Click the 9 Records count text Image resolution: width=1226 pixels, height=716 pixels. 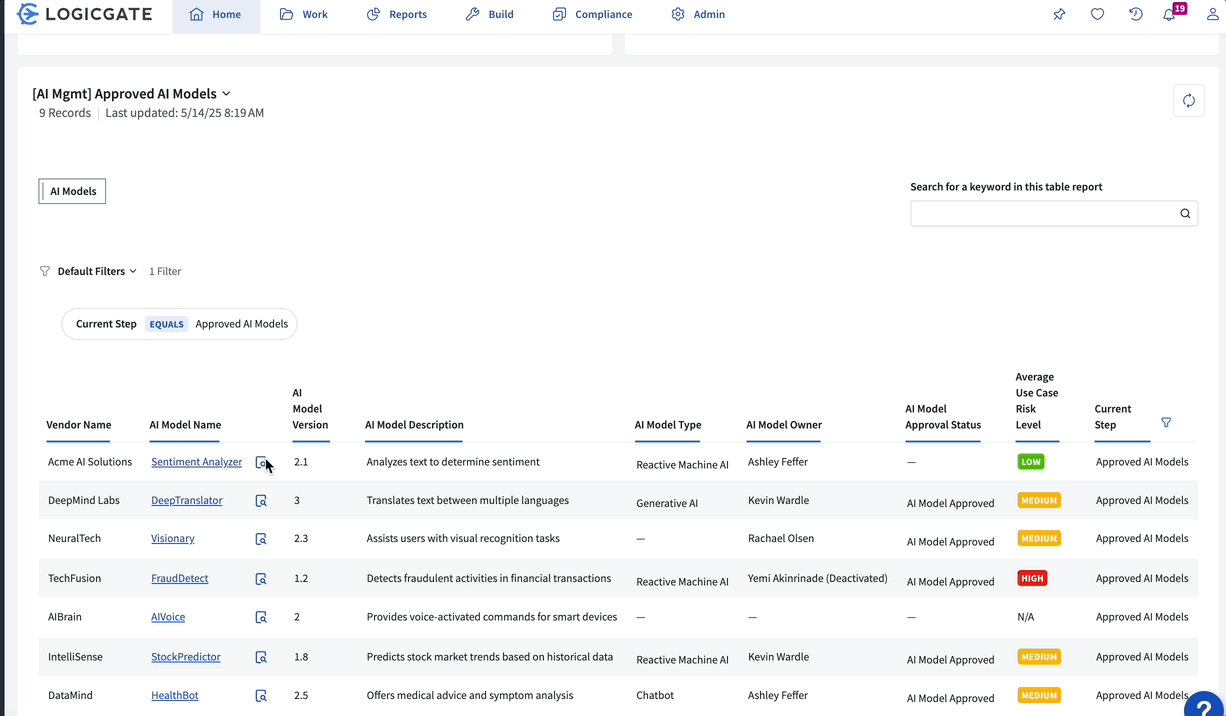coord(65,113)
